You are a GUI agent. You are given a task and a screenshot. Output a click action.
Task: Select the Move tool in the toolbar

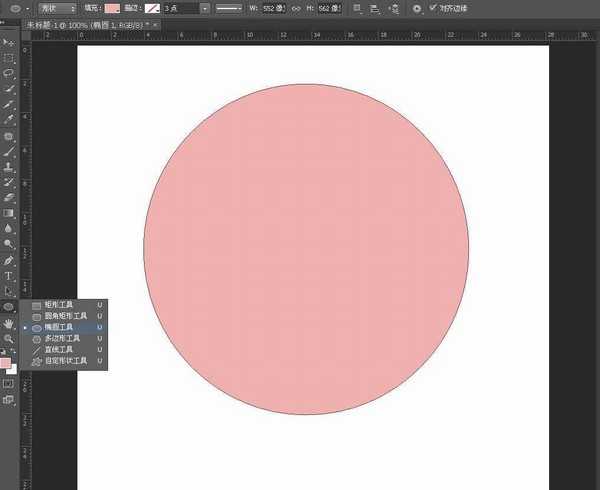8,44
